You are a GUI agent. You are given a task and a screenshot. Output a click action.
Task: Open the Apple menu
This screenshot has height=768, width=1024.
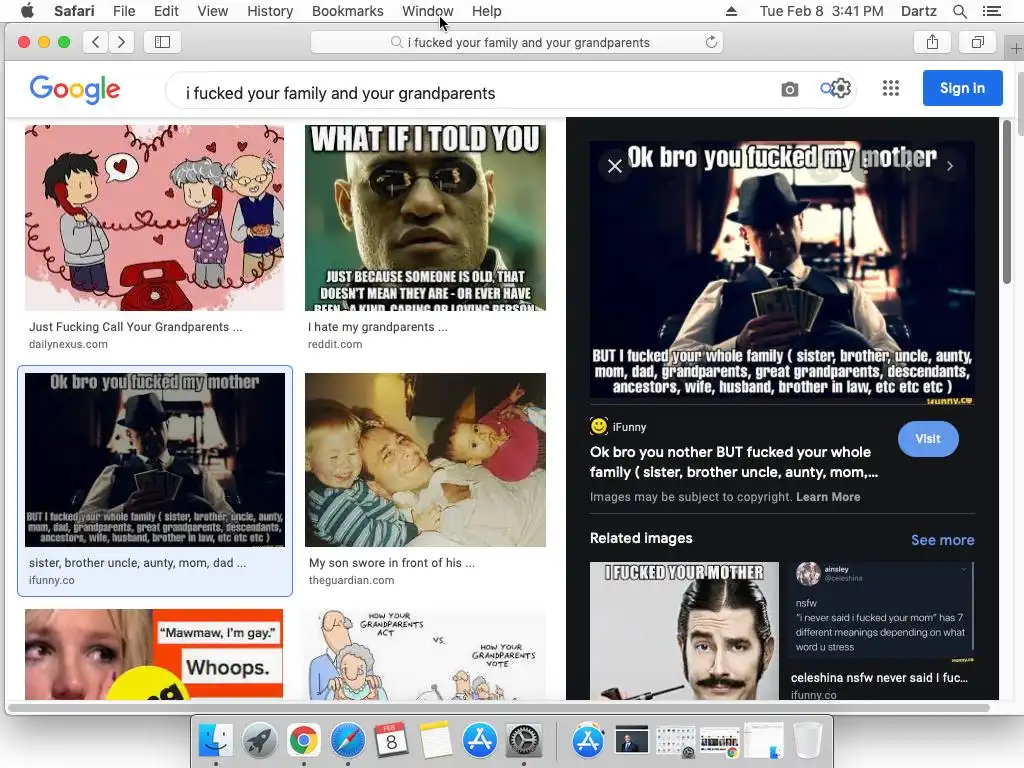click(27, 11)
